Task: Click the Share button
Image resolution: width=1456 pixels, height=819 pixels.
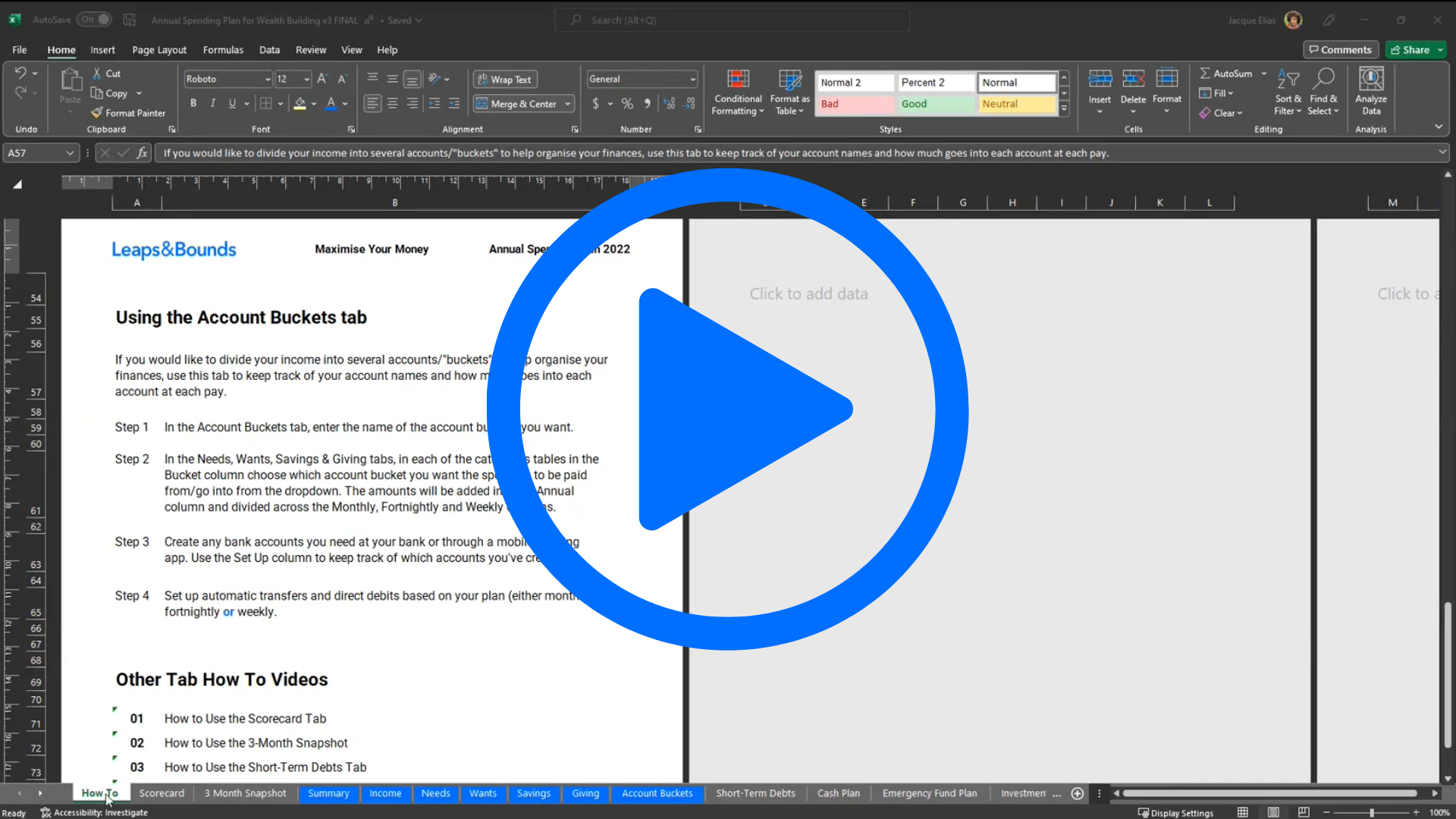Action: (1410, 50)
